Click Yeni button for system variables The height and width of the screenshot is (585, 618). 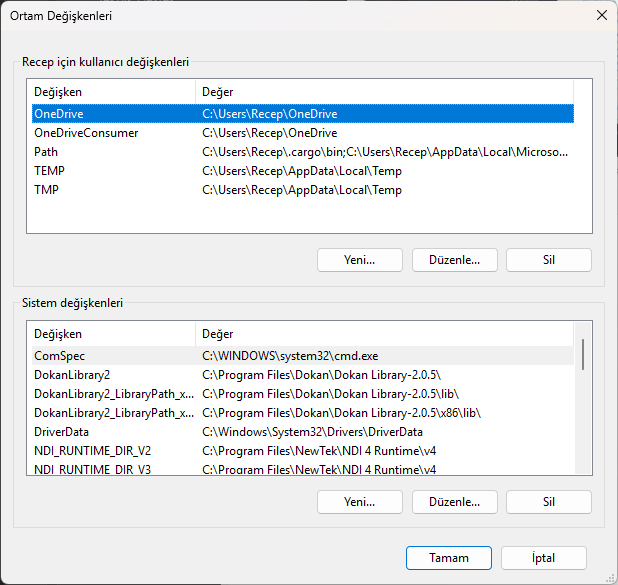pos(359,501)
